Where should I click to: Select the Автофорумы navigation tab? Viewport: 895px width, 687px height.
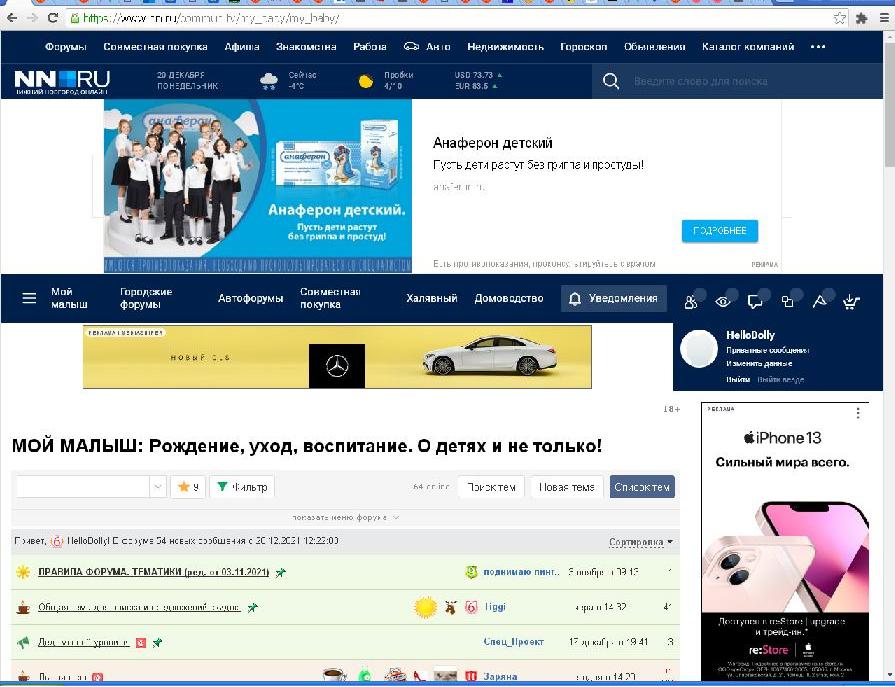click(251, 298)
